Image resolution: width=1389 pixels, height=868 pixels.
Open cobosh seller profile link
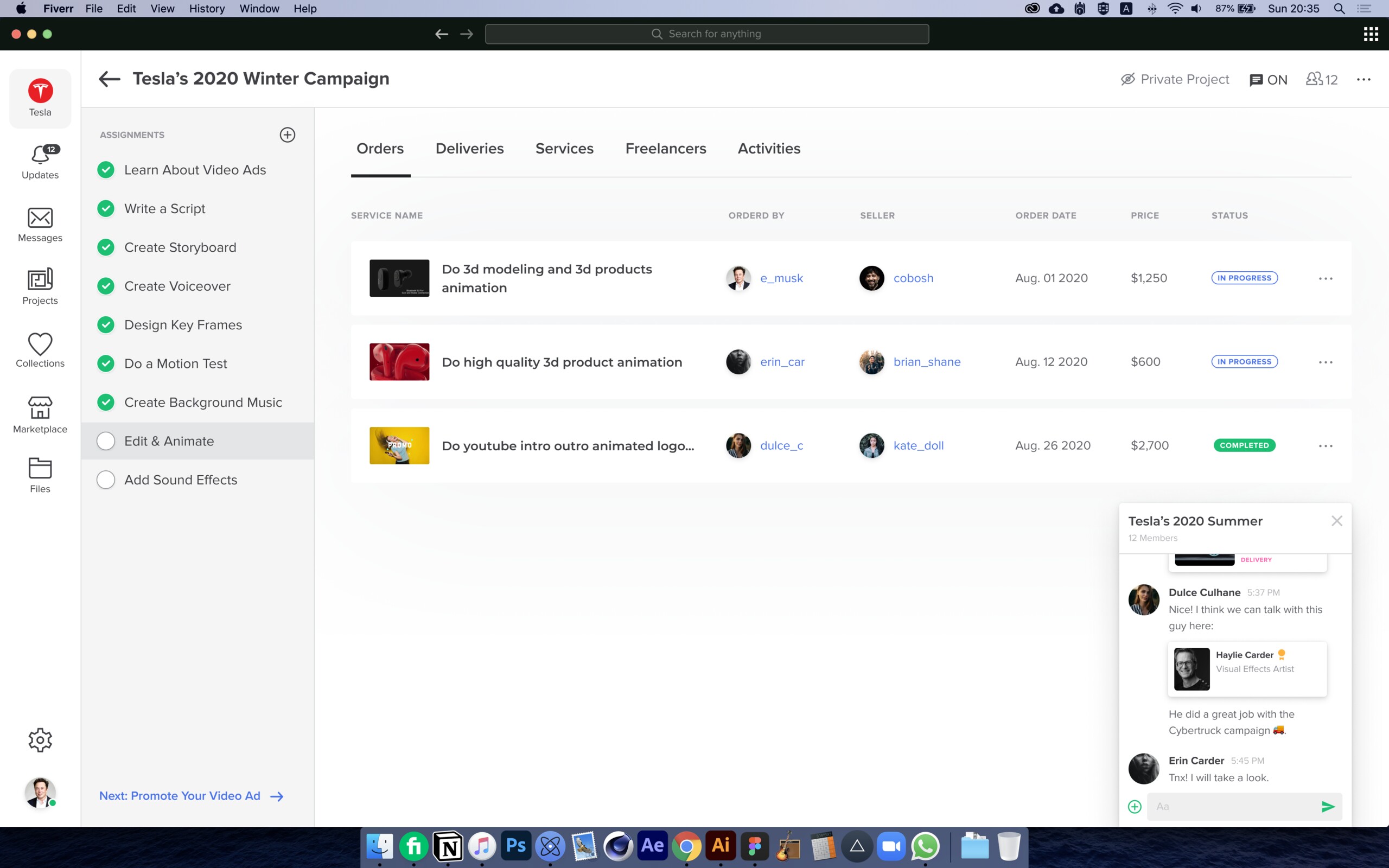click(913, 278)
